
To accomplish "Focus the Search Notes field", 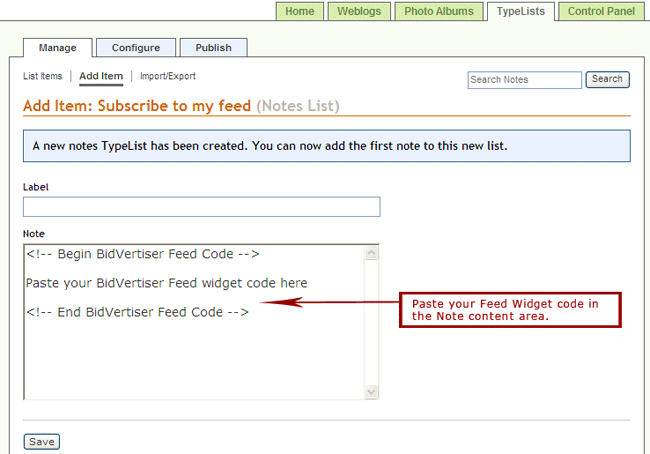I will (524, 80).
